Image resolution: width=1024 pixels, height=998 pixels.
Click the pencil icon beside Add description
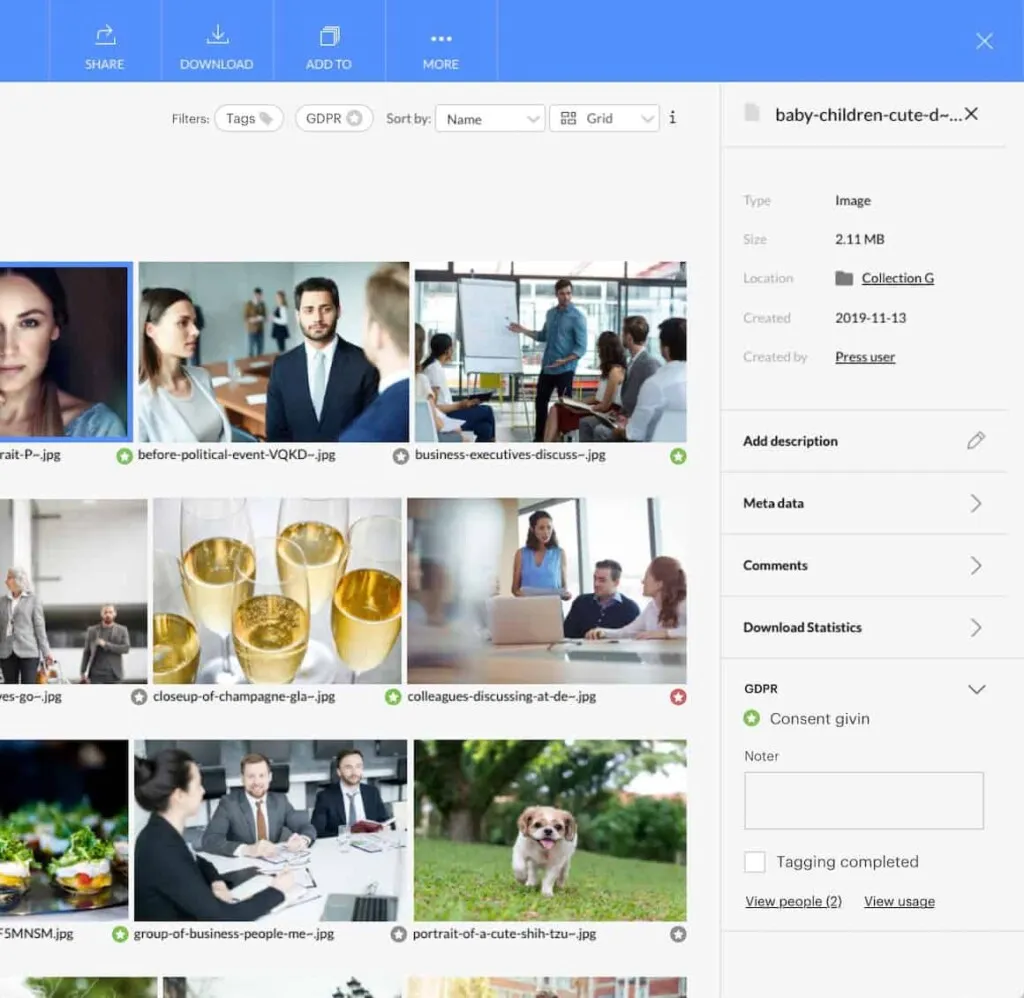976,441
